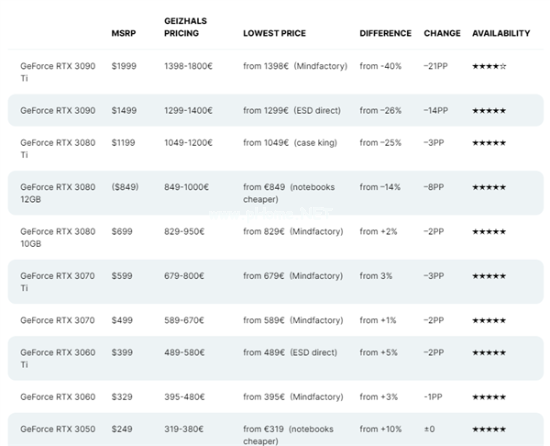Click the 1049€ case king lowest price

coord(290,143)
